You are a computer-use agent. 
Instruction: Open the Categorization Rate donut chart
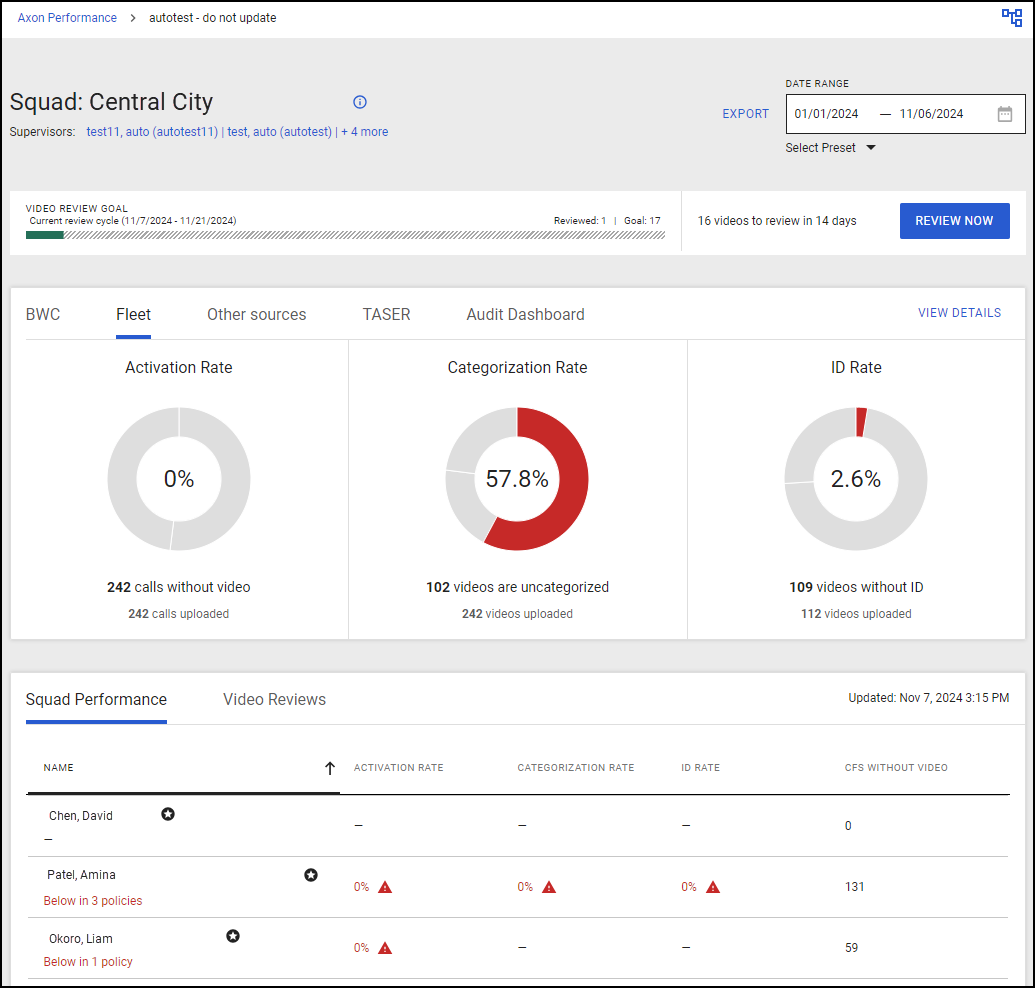coord(517,479)
